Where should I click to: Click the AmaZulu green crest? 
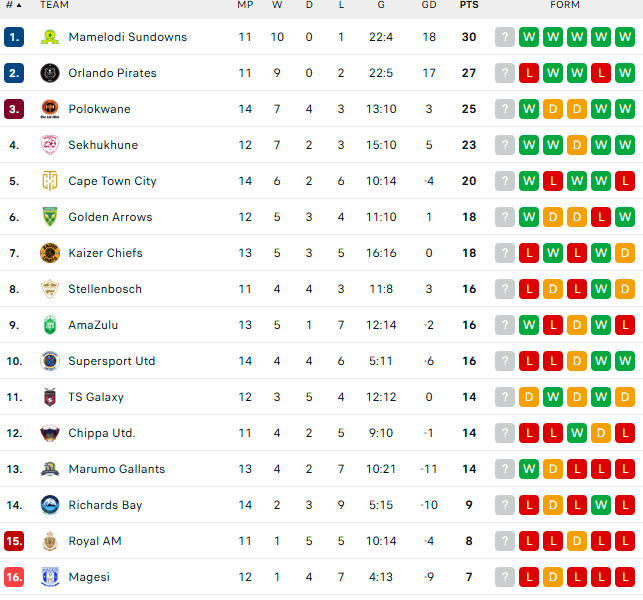(49, 325)
